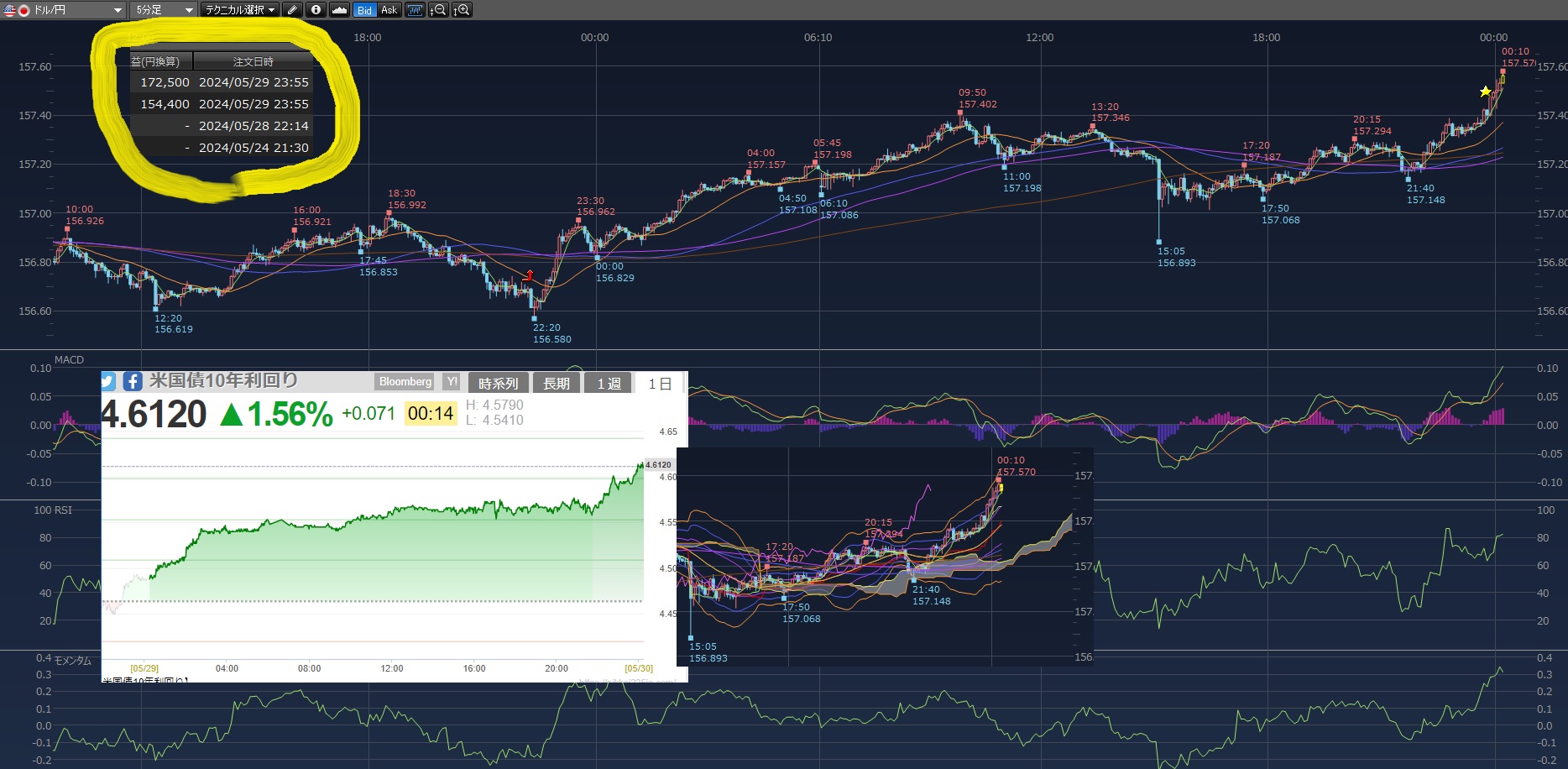Click the blue chart range scale icon
The width and height of the screenshot is (1568, 769).
pyautogui.click(x=415, y=10)
